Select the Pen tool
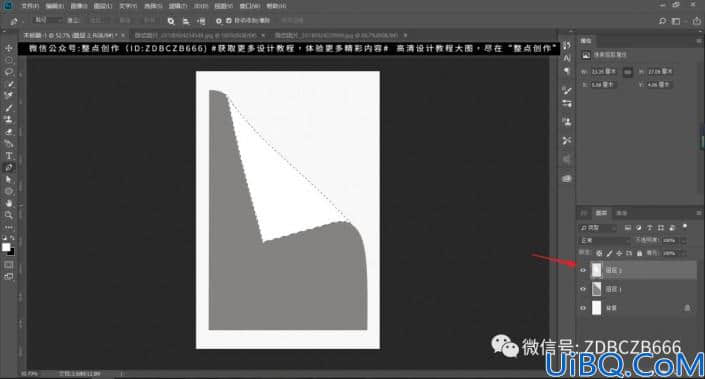 click(9, 168)
